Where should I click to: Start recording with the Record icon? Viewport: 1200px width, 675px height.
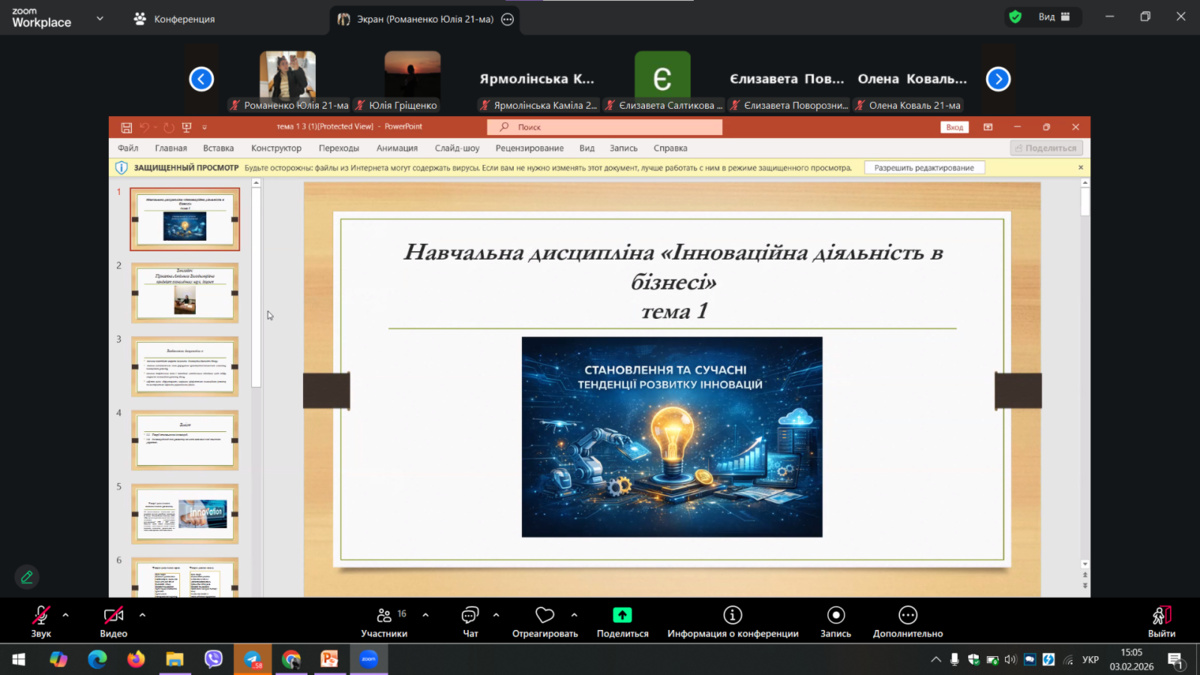pos(836,616)
